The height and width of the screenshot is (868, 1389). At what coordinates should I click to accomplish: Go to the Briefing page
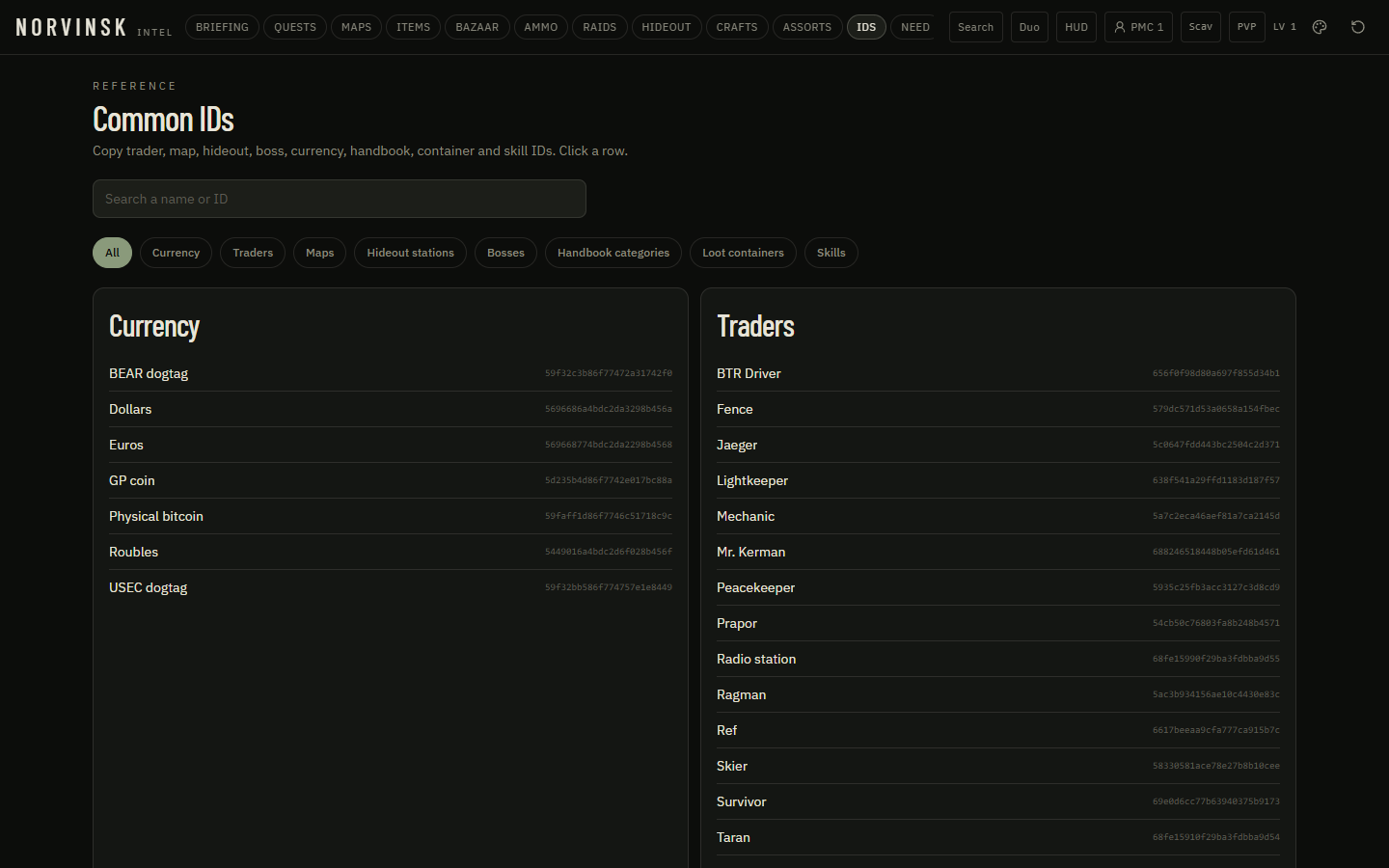(222, 27)
